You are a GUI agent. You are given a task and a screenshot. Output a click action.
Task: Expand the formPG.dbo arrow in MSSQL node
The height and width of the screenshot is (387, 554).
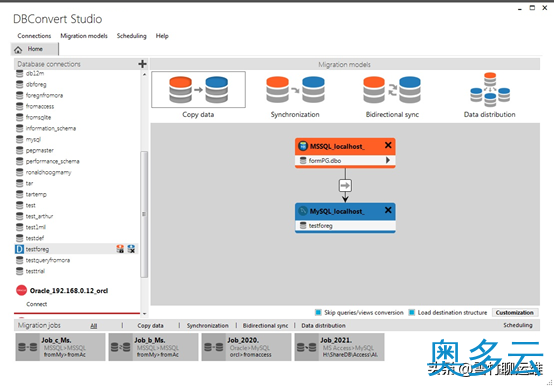tap(388, 160)
